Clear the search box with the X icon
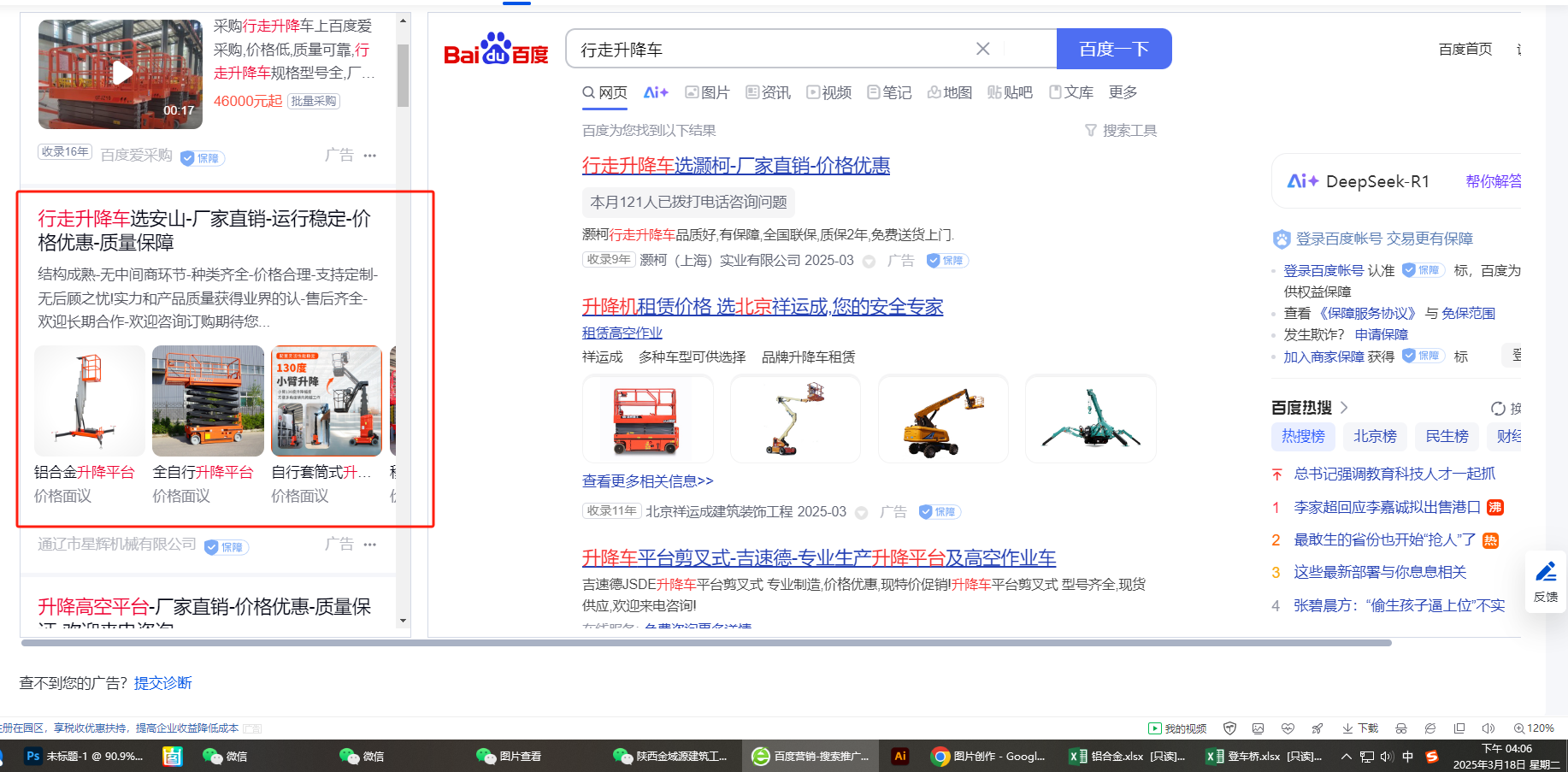 click(x=983, y=49)
